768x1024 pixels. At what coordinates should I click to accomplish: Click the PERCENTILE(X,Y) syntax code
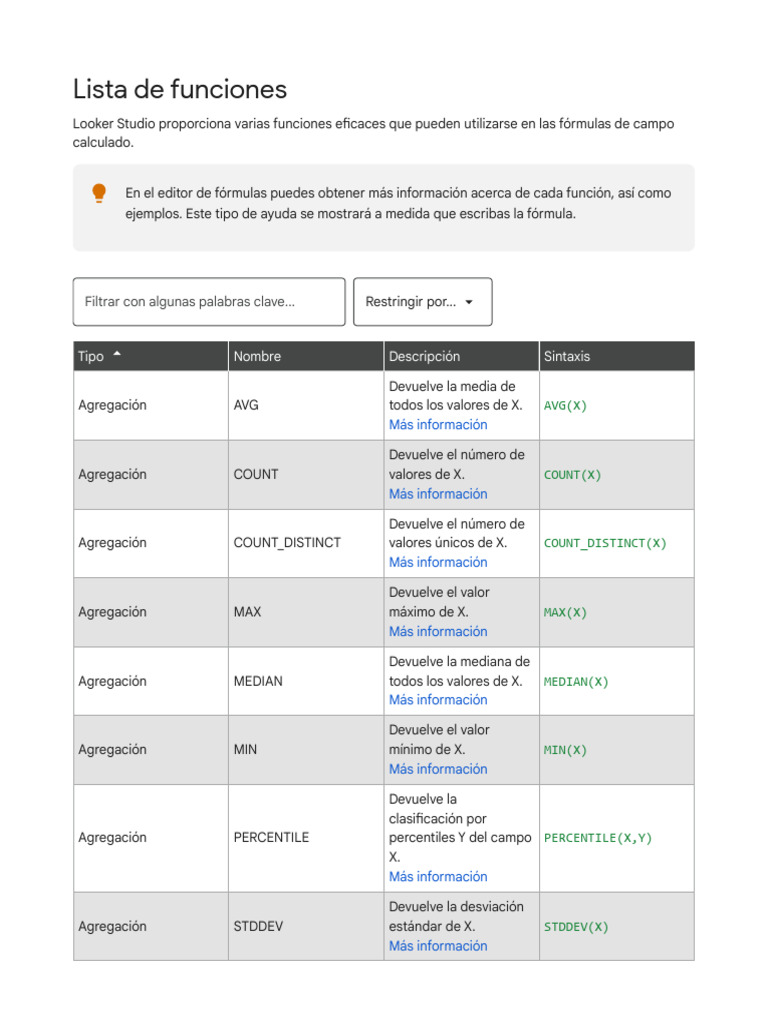click(598, 838)
